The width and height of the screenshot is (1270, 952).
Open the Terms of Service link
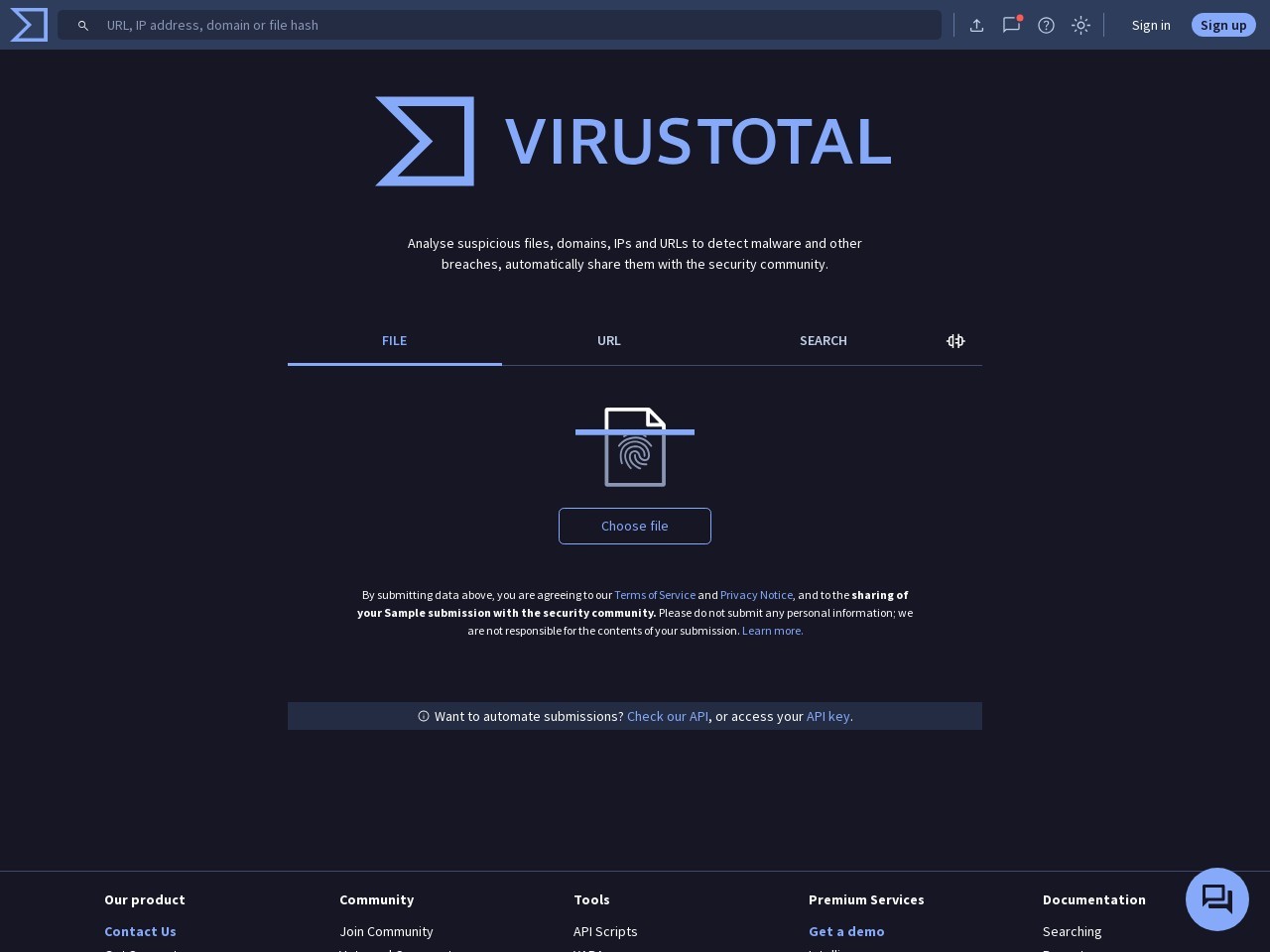655,595
